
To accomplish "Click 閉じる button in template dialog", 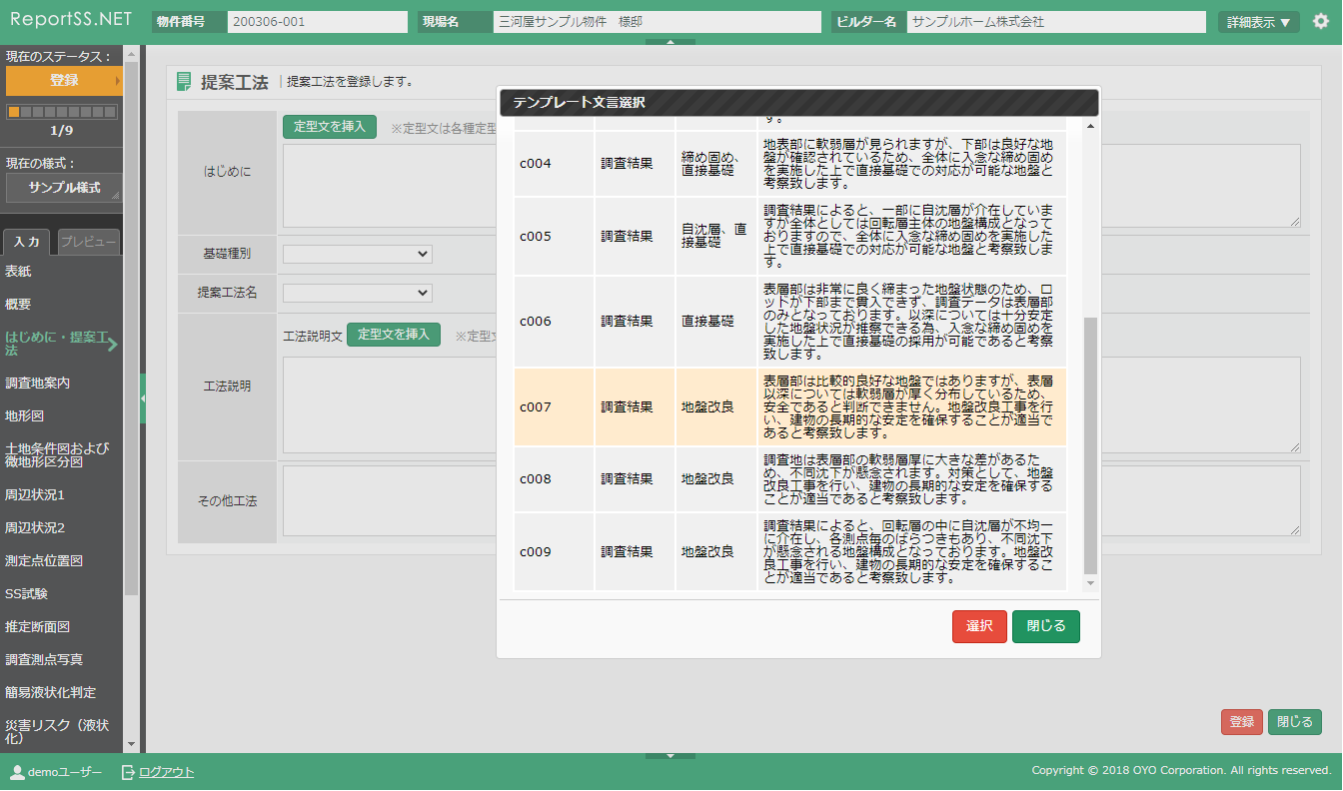I will 1046,626.
